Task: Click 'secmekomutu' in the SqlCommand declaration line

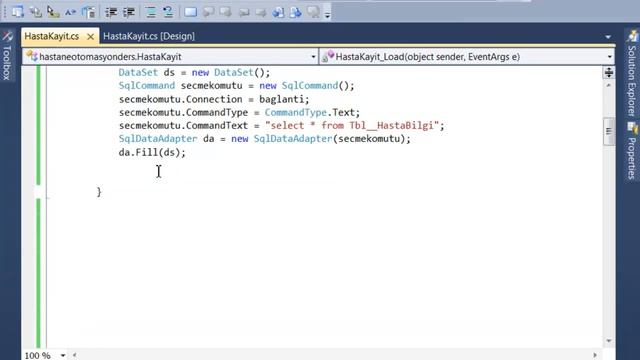Action: pyautogui.click(x=211, y=86)
